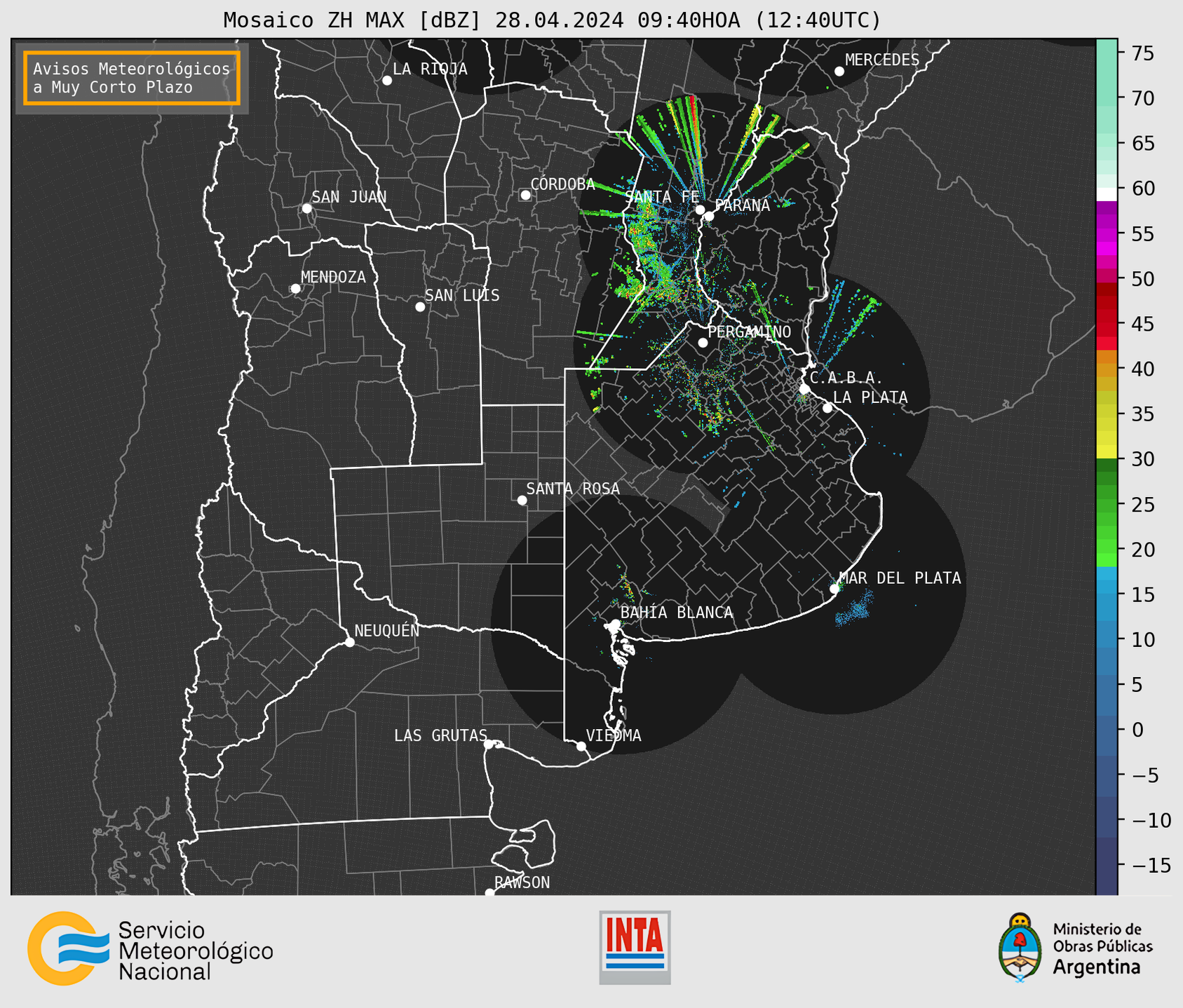The height and width of the screenshot is (1008, 1183).
Task: Click the CÓRDOBA map label
Action: point(562,184)
